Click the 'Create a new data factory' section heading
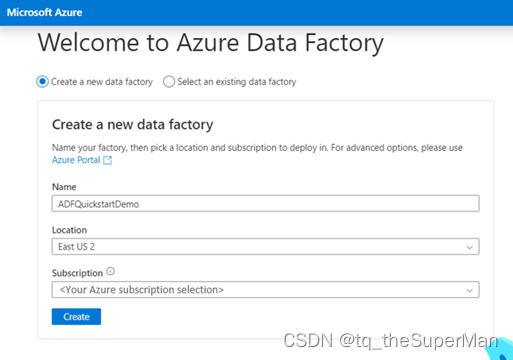This screenshot has width=513, height=360. pos(133,125)
